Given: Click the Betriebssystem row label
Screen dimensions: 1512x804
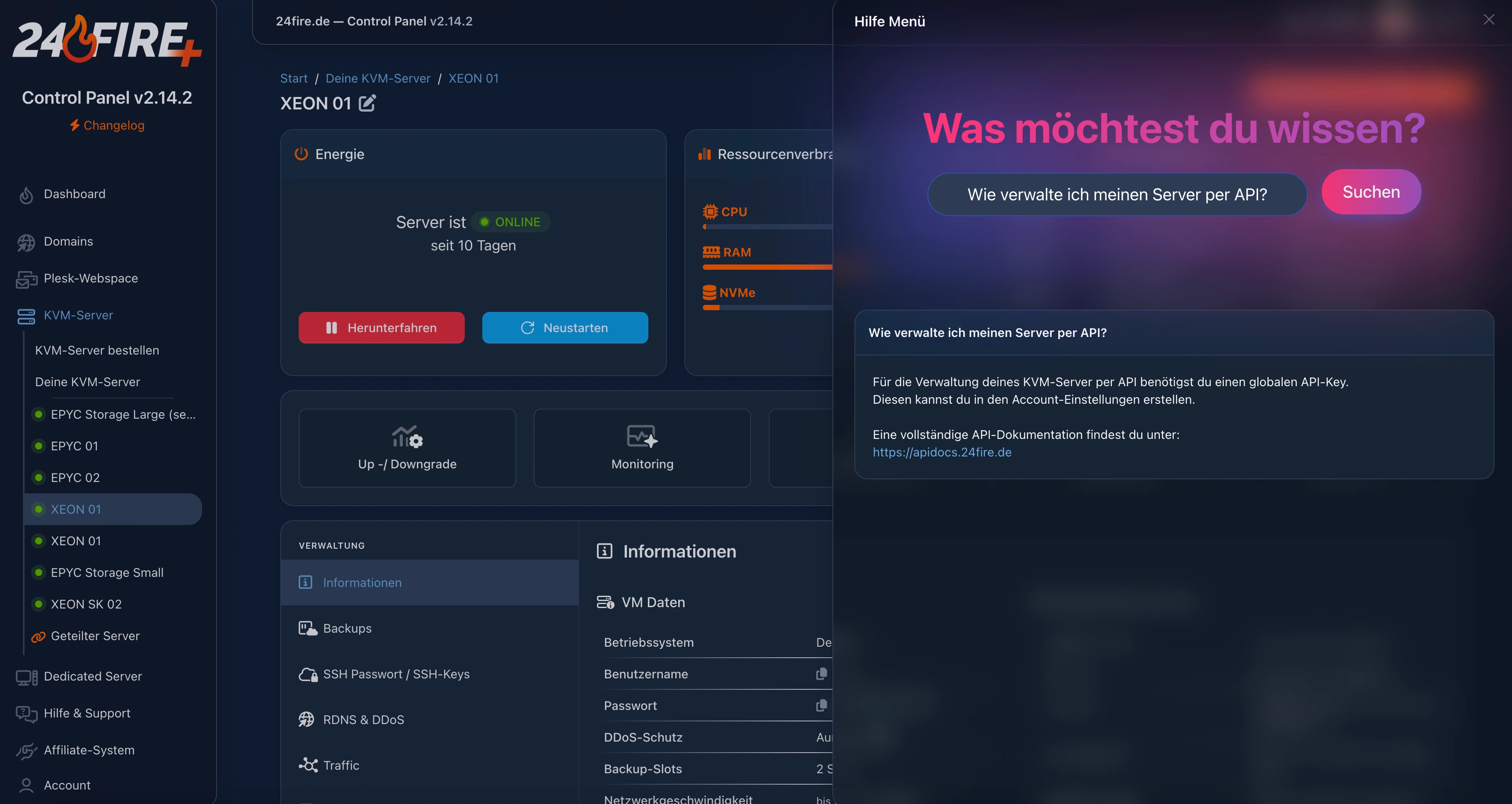Looking at the screenshot, I should coord(648,643).
